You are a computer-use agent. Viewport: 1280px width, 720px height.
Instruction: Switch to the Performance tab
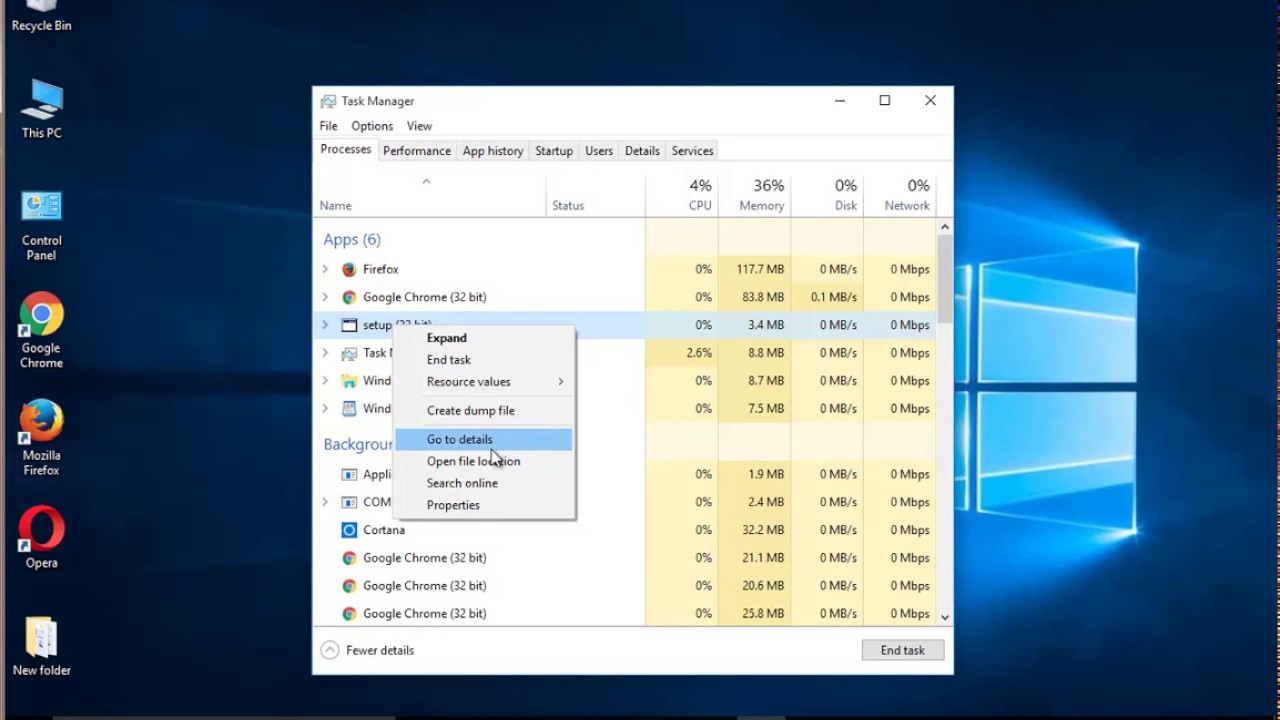click(x=417, y=151)
